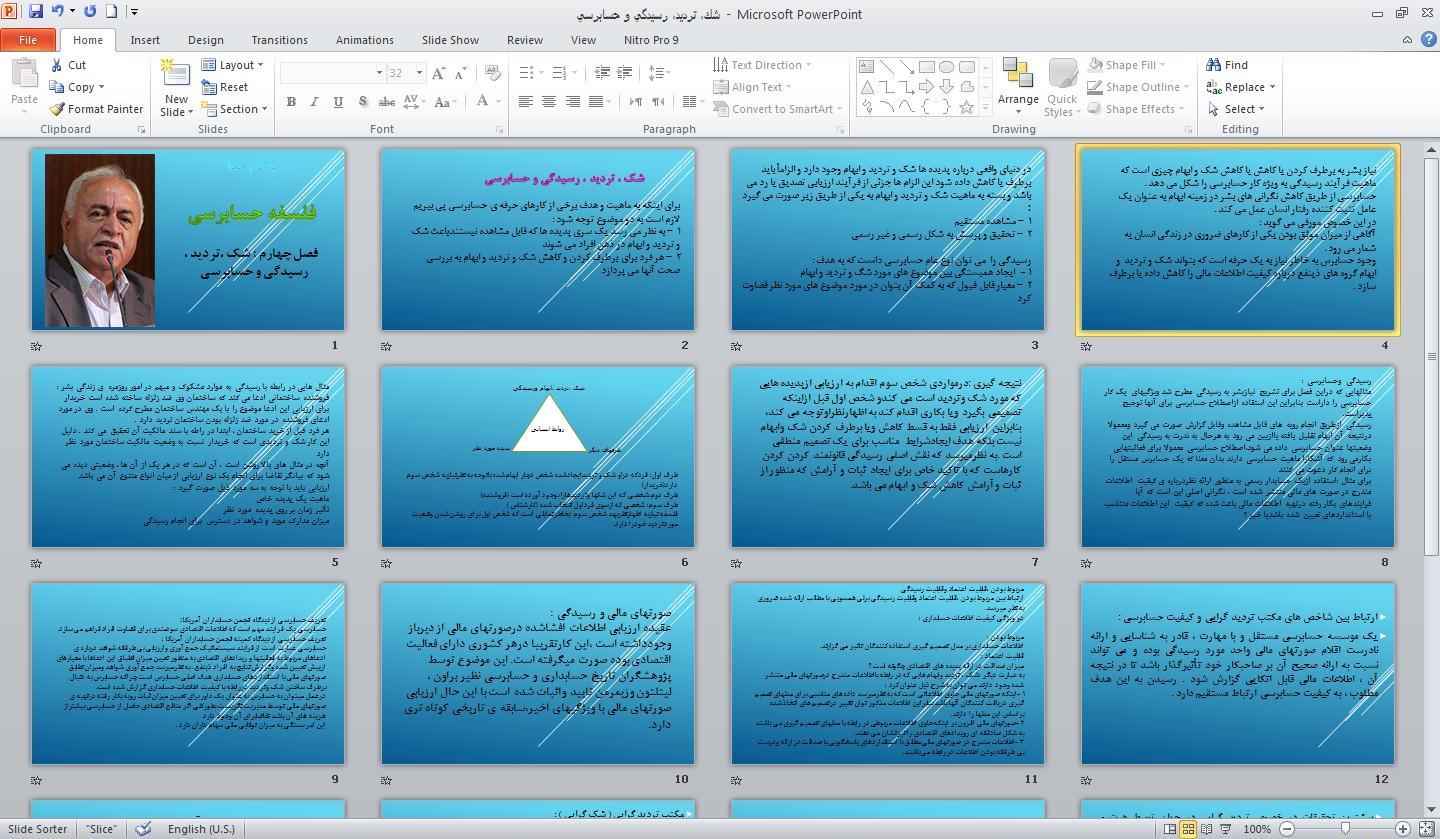Click the Reset slide button
Viewport: 1440px width, 839px height.
tap(225, 87)
